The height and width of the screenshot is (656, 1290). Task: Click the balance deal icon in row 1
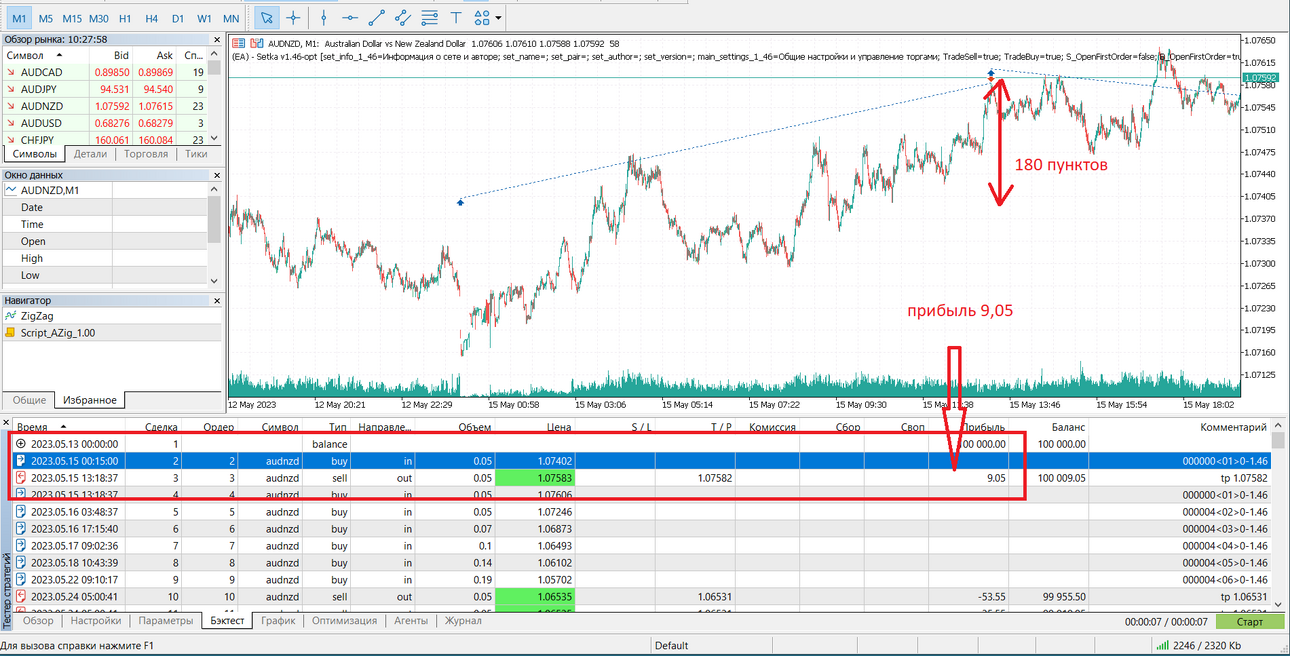coord(21,443)
